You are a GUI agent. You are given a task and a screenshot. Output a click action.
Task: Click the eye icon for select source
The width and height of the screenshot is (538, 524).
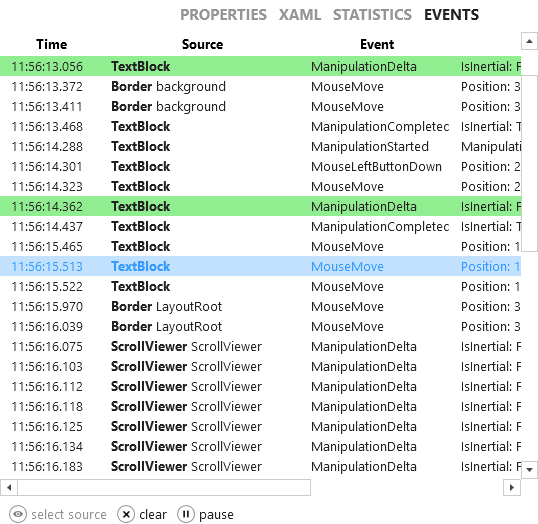tap(18, 514)
